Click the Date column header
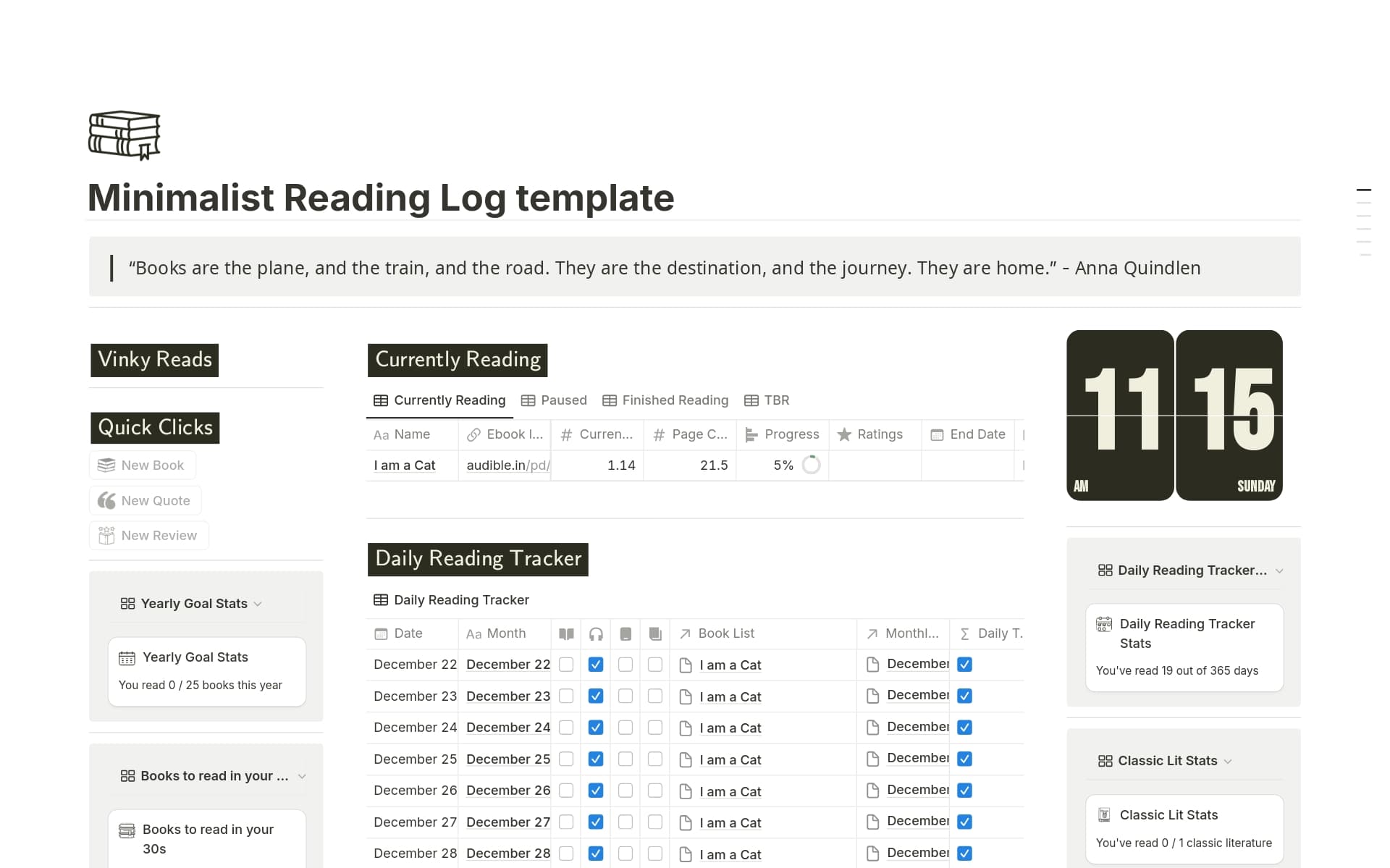 (x=412, y=633)
